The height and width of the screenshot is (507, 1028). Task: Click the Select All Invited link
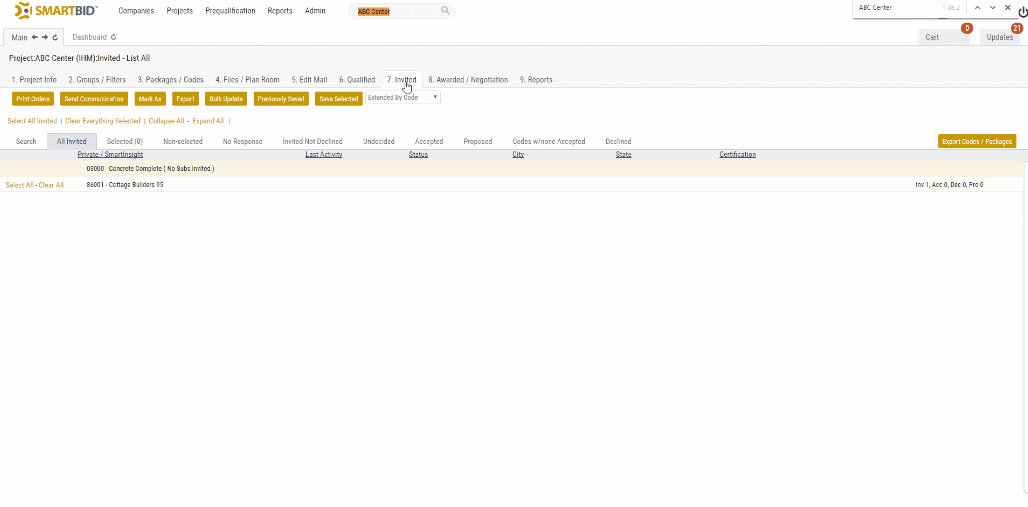click(32, 121)
